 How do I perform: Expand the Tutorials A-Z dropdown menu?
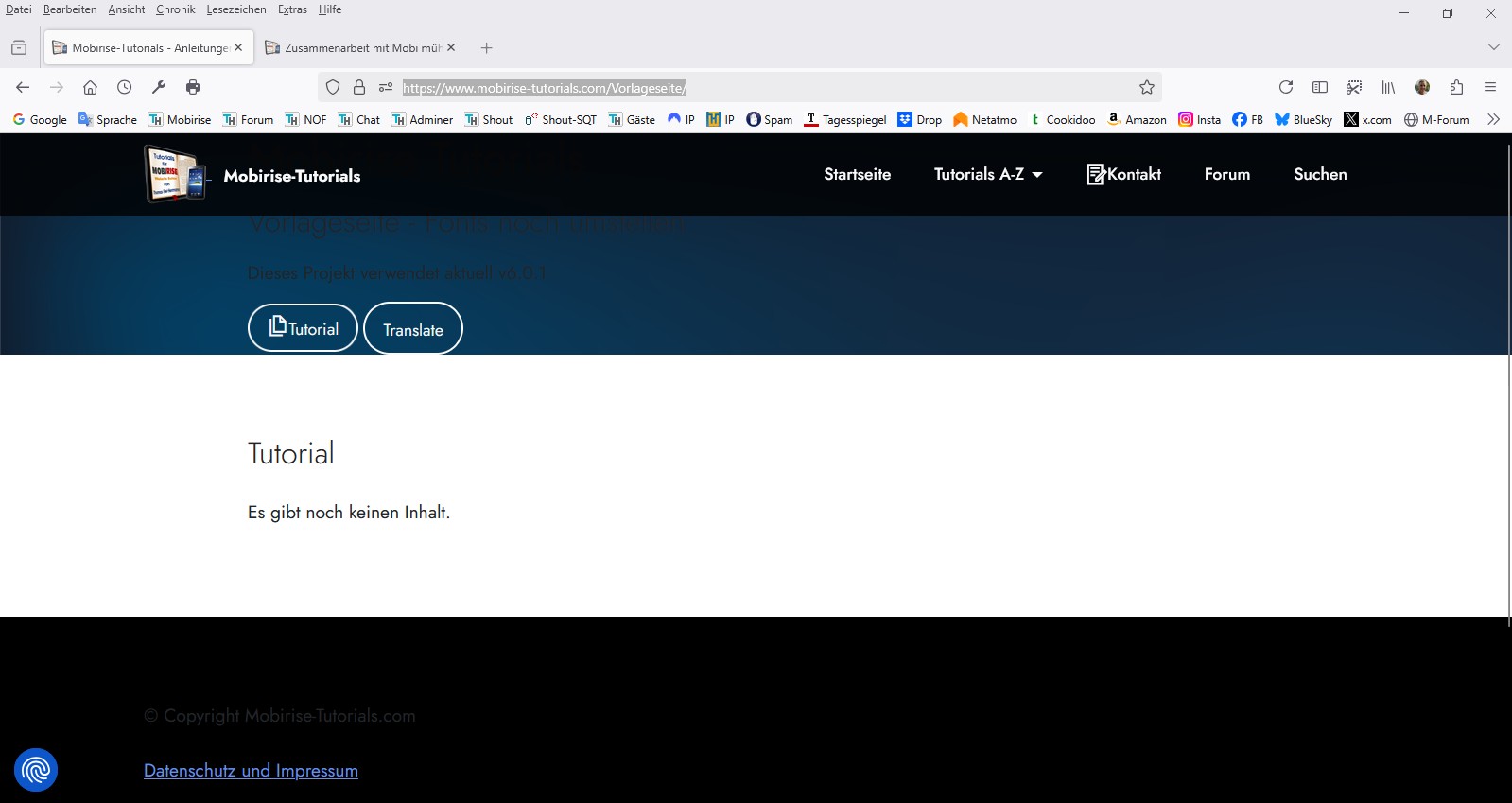coord(988,174)
